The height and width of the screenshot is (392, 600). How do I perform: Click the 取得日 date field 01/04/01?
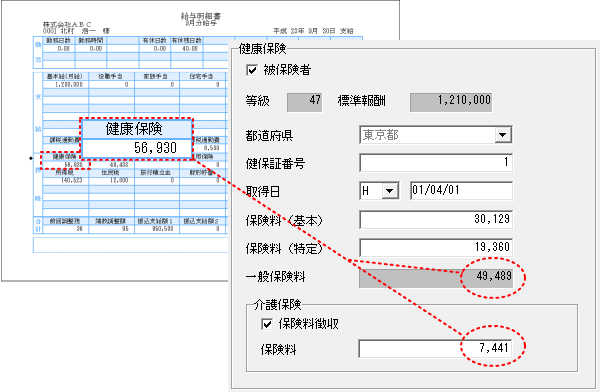pyautogui.click(x=461, y=191)
